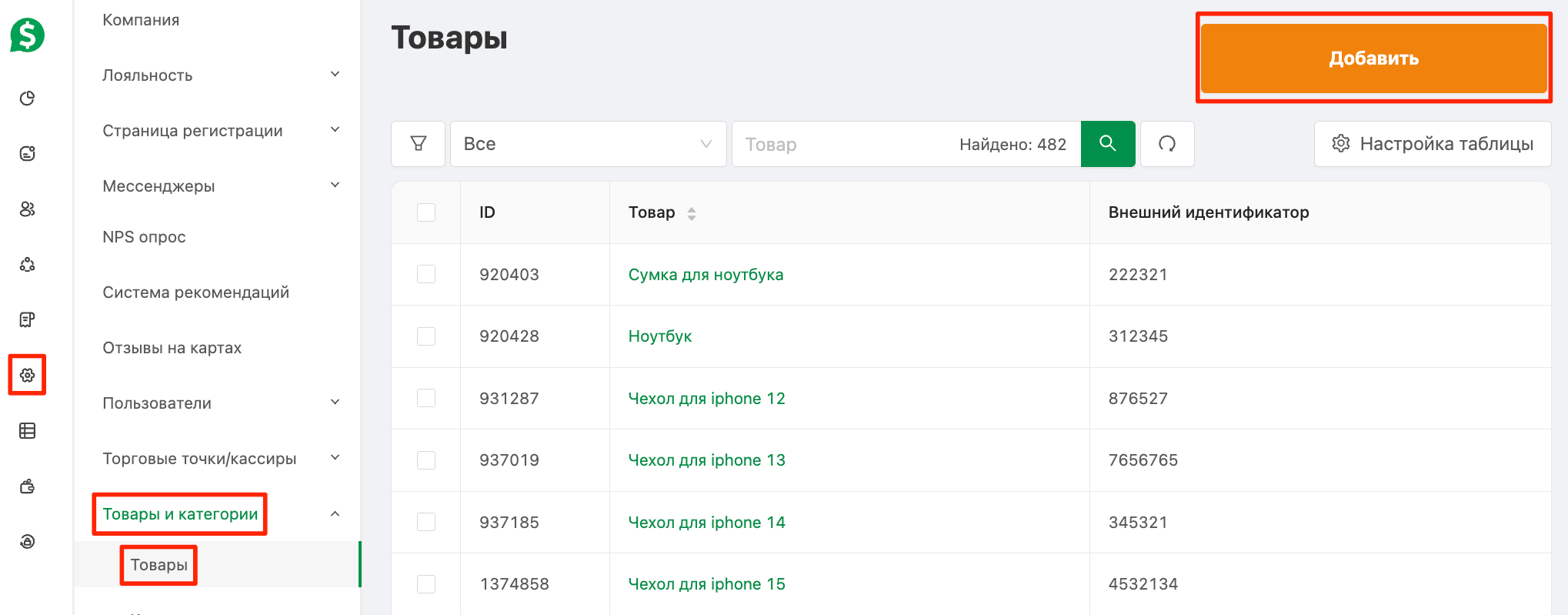Click the green magnifier search button

[1108, 144]
